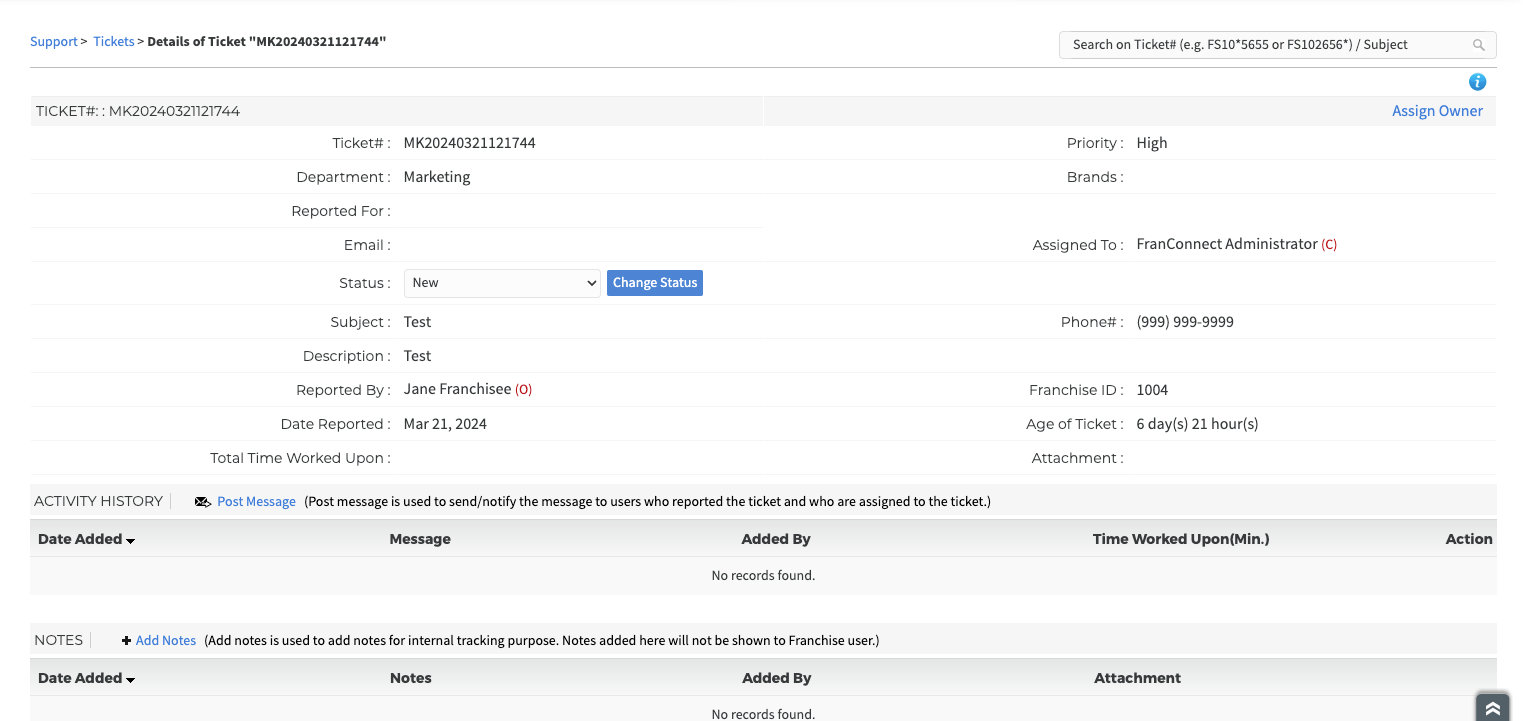Screen dimensions: 1523x721
Task: Click the Description value Test
Action: (418, 356)
